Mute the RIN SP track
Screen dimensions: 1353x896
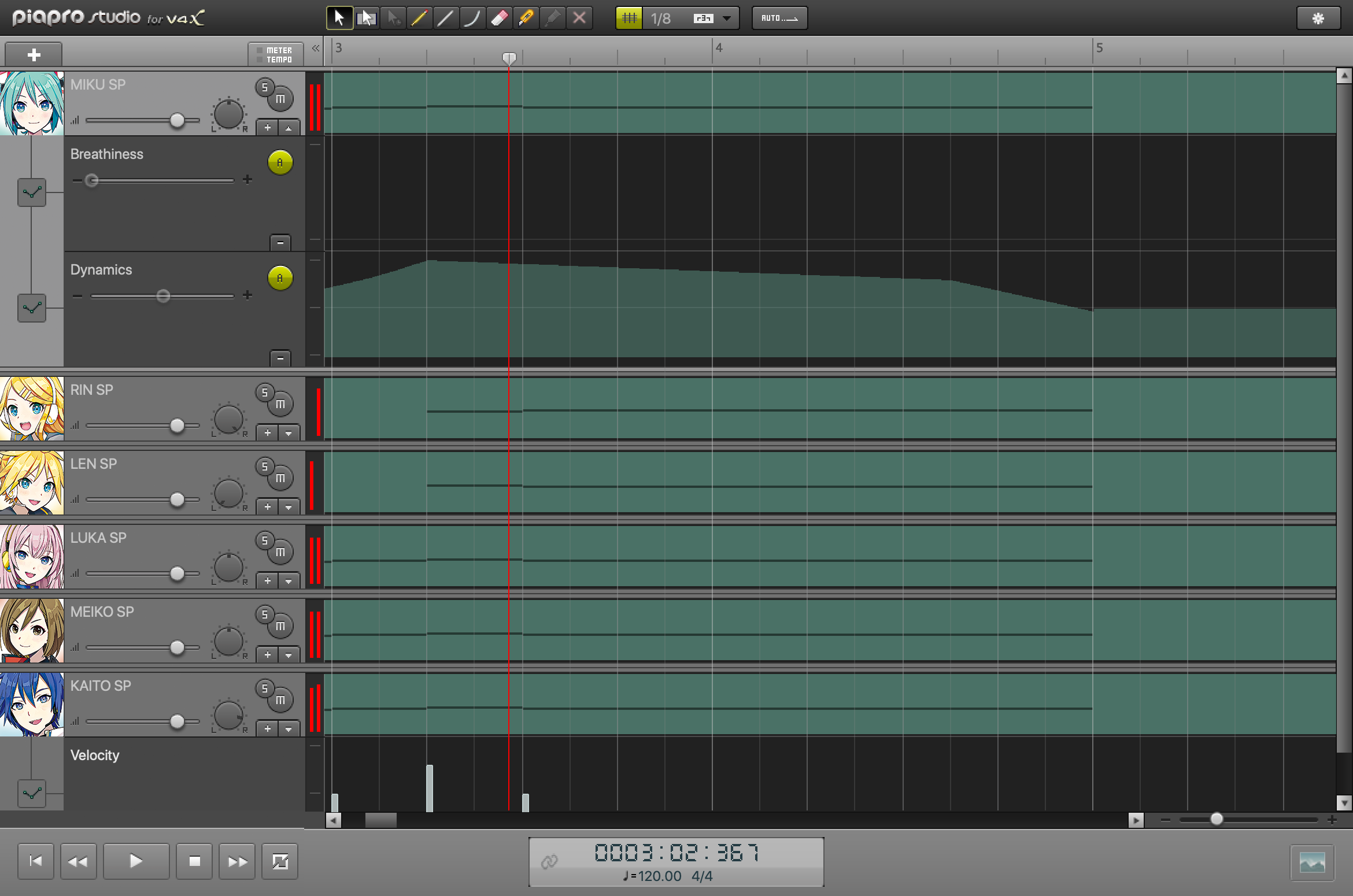pos(280,405)
